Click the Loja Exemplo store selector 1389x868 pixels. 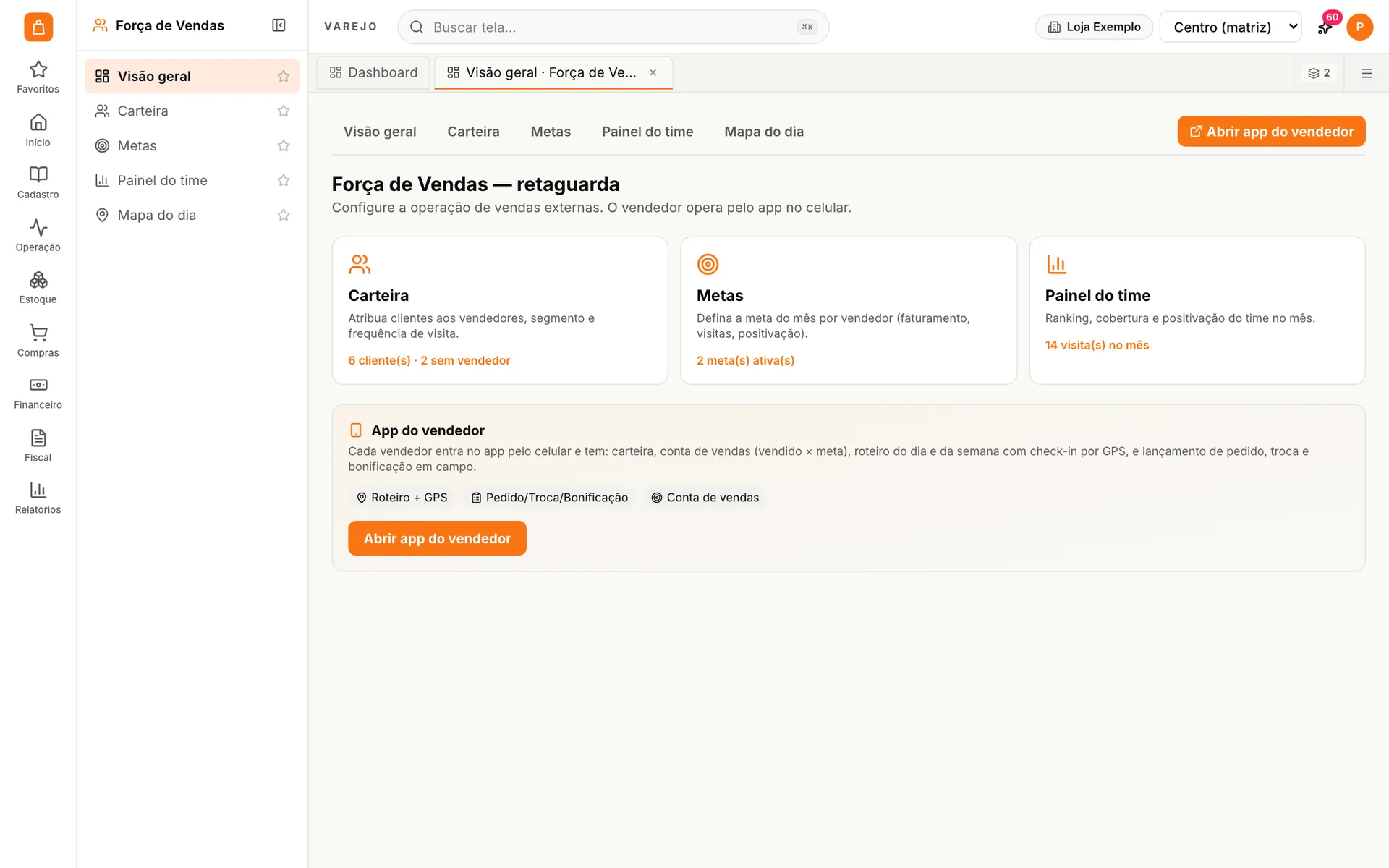click(x=1094, y=27)
